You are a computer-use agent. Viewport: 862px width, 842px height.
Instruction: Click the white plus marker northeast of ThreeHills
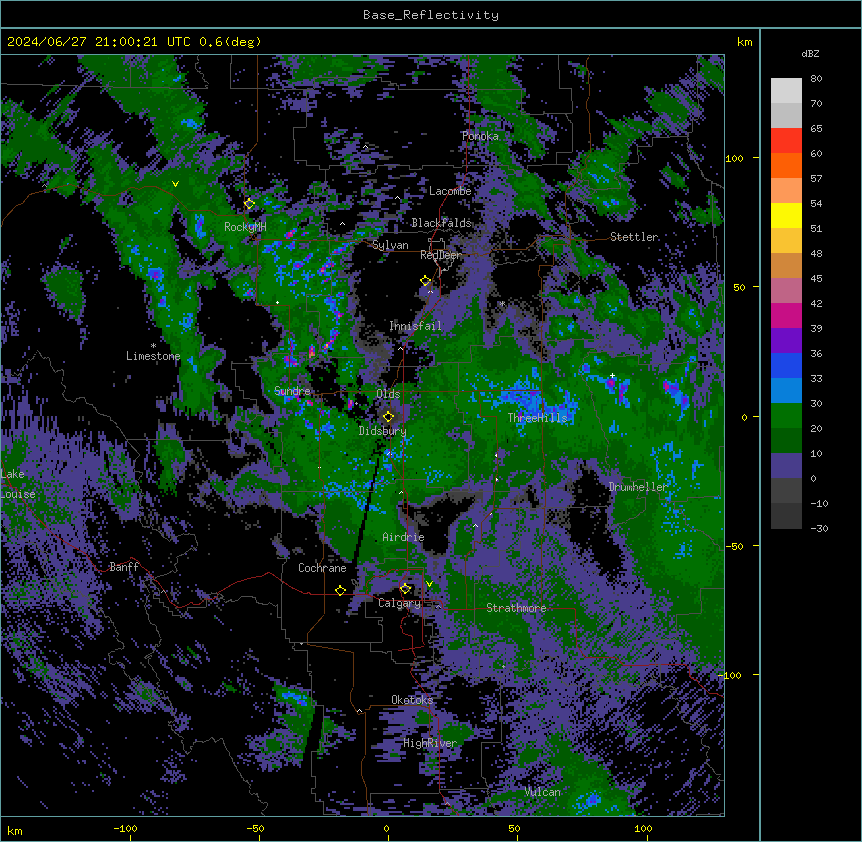coord(612,375)
